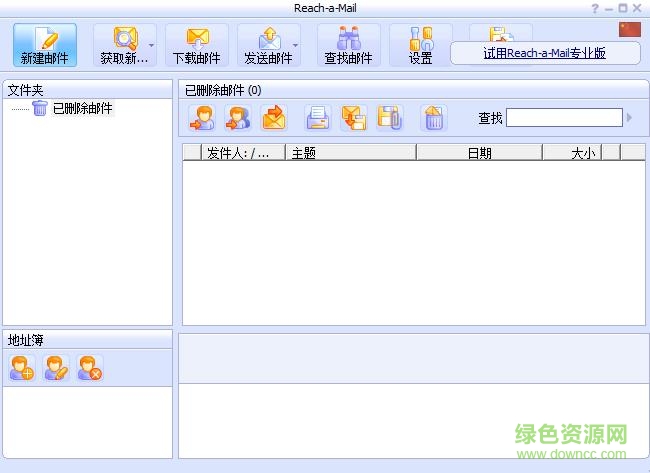Sort messages by the 日期 column header
The image size is (650, 473).
click(x=479, y=153)
